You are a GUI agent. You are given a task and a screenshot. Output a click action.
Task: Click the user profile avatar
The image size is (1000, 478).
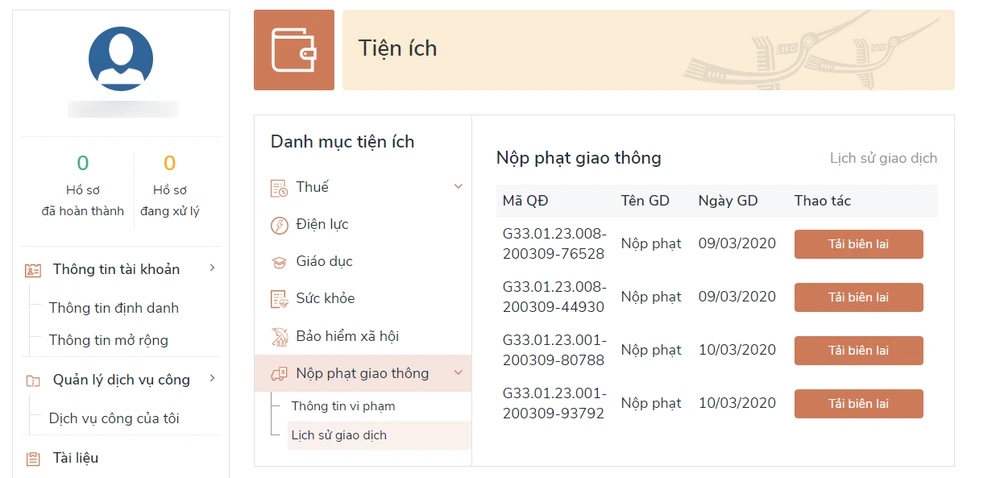[121, 59]
